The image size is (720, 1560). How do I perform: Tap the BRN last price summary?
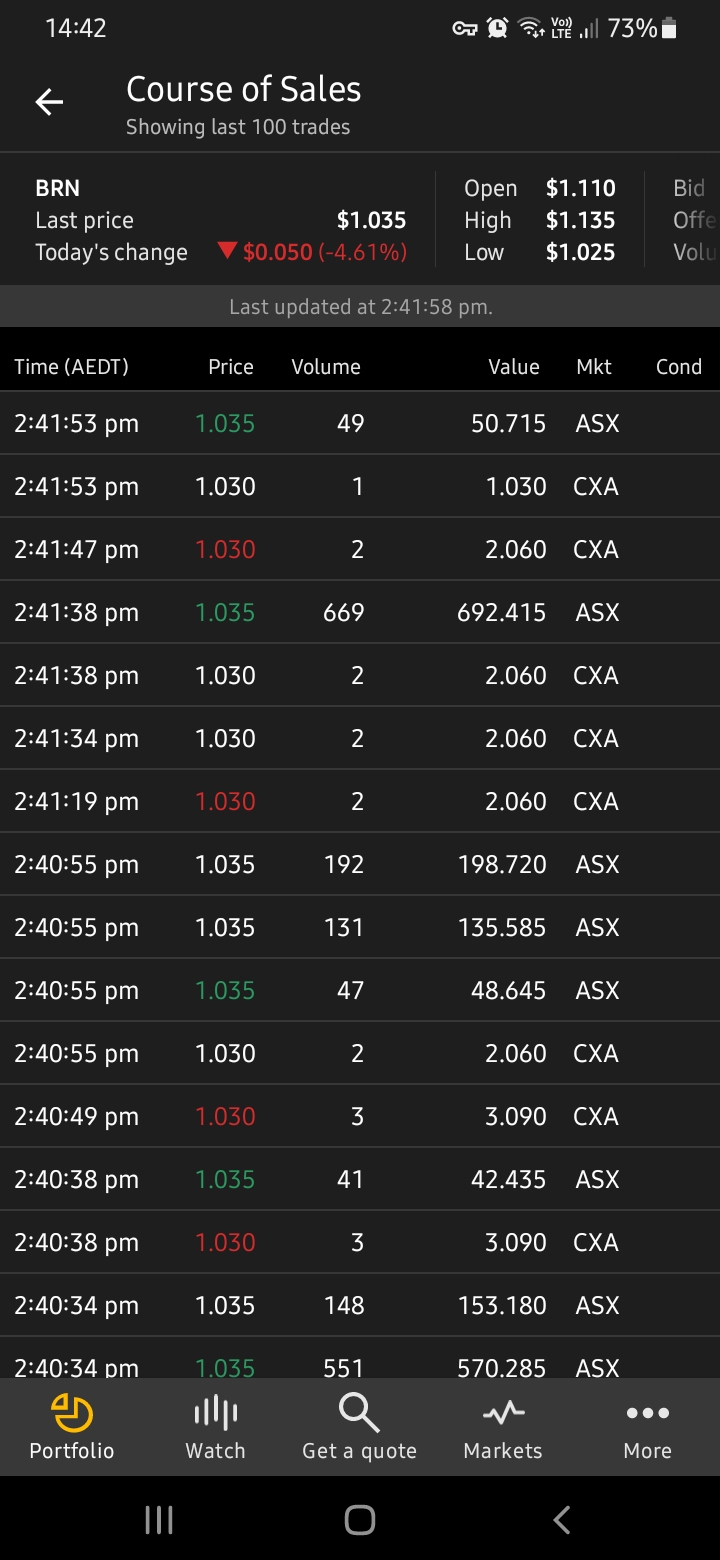point(220,220)
